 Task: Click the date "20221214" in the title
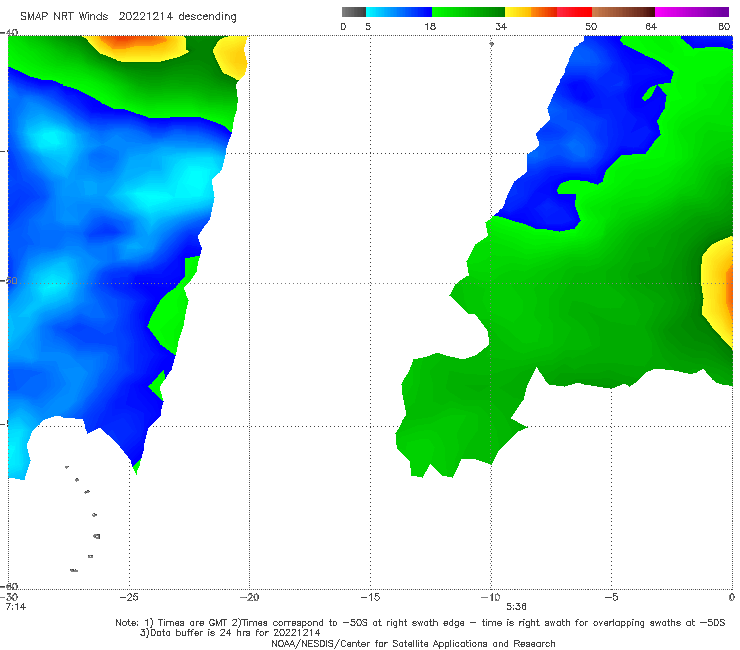145,16
